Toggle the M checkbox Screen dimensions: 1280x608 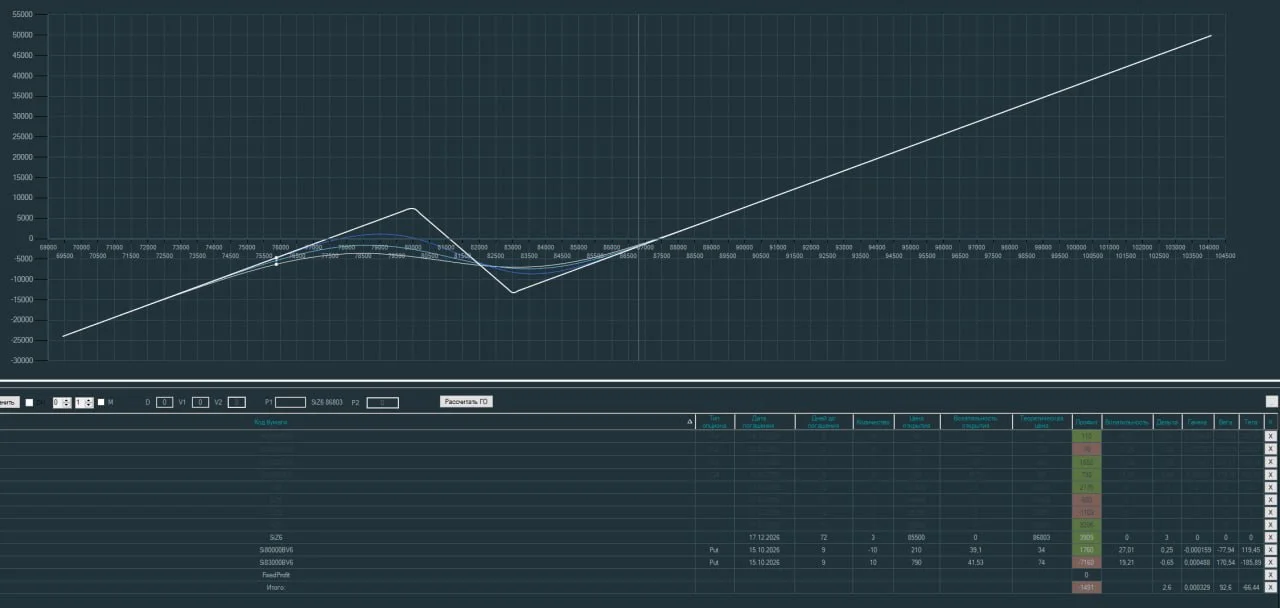point(101,402)
